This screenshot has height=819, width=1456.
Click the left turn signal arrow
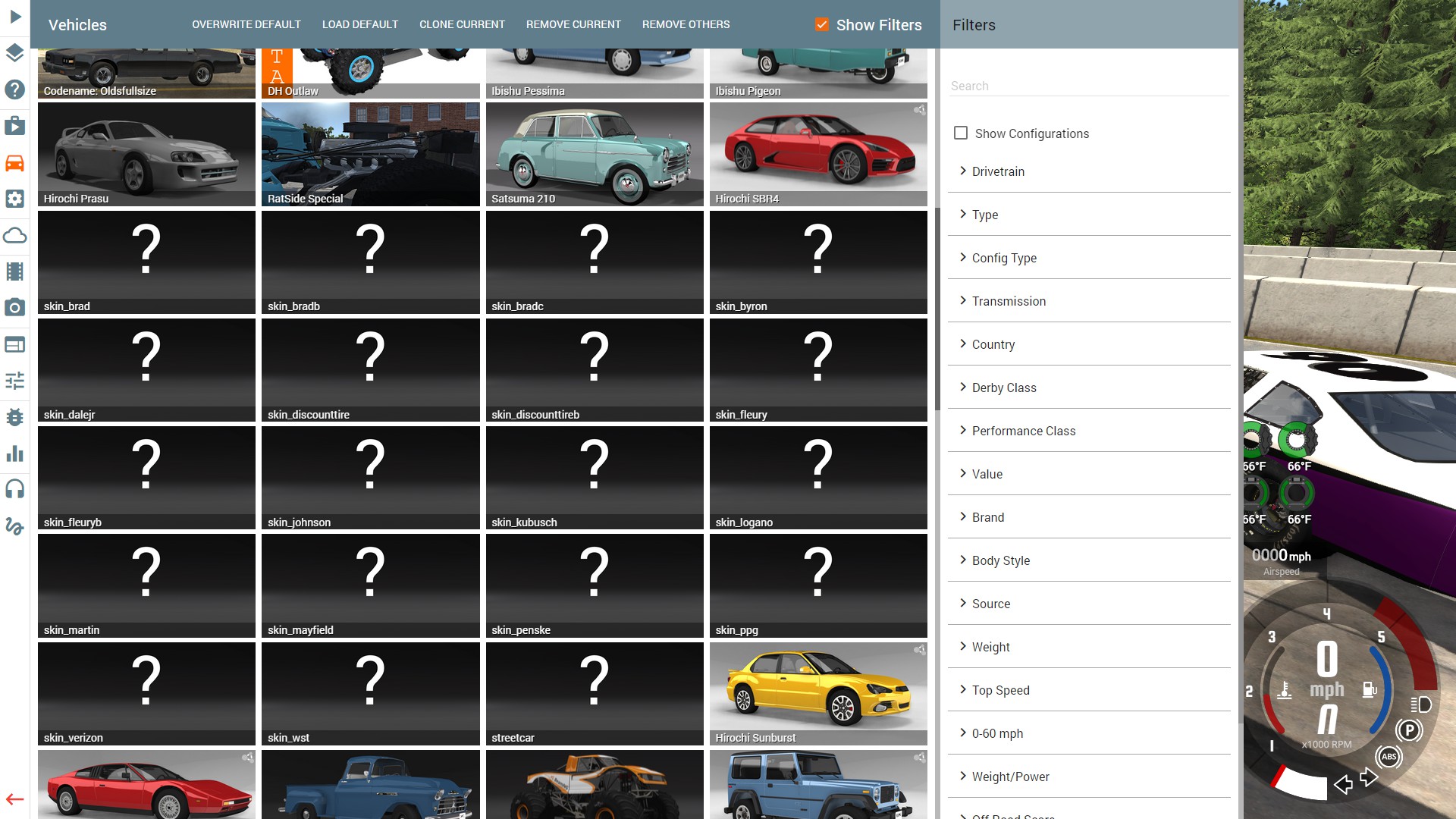click(1343, 784)
